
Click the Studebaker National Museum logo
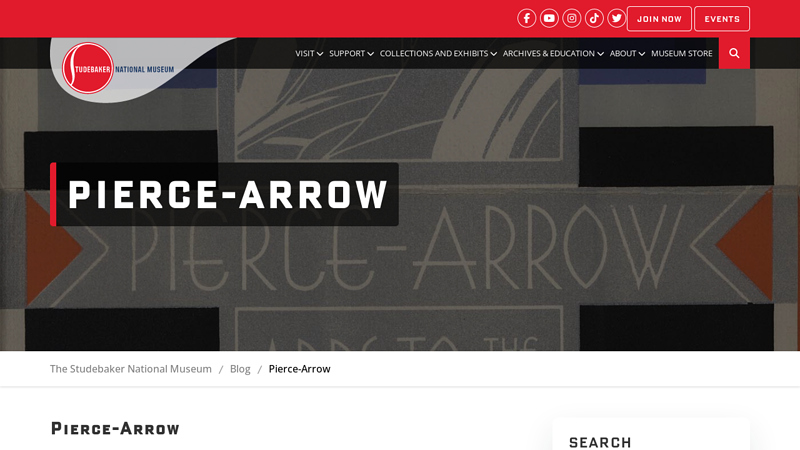point(118,68)
